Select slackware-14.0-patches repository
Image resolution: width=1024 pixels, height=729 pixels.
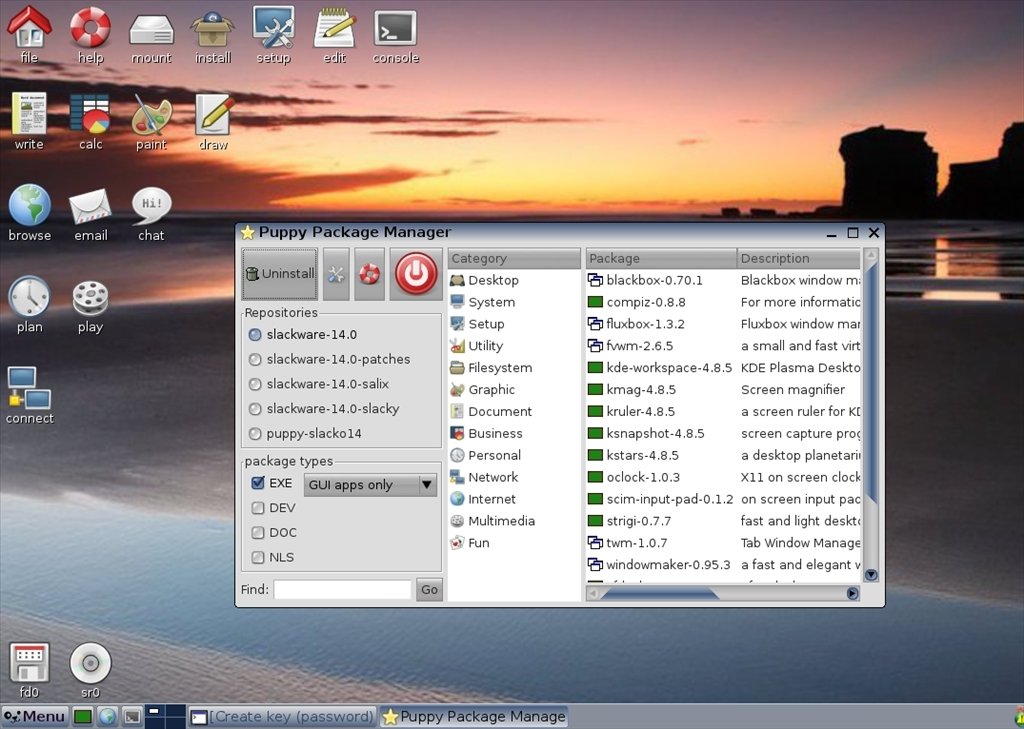click(x=330, y=359)
